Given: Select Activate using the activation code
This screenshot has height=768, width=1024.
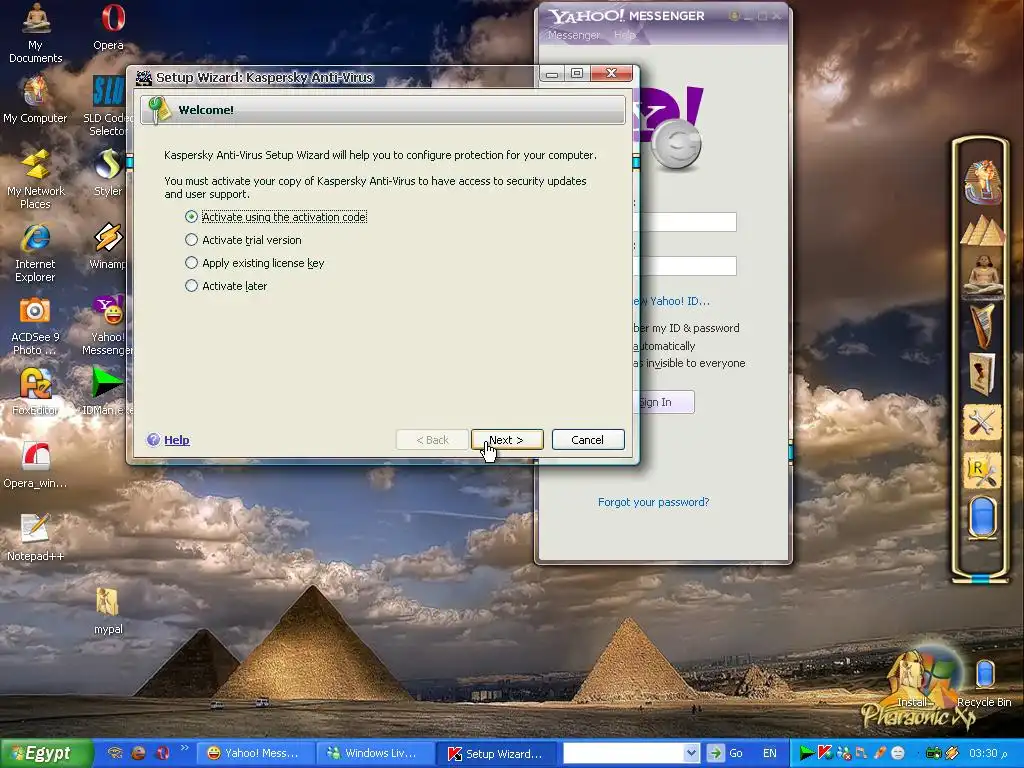Looking at the screenshot, I should 276,217.
